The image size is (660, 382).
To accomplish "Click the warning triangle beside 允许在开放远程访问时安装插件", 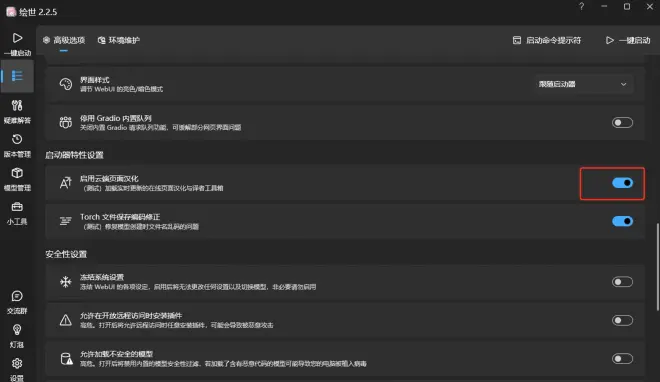I will tap(66, 320).
